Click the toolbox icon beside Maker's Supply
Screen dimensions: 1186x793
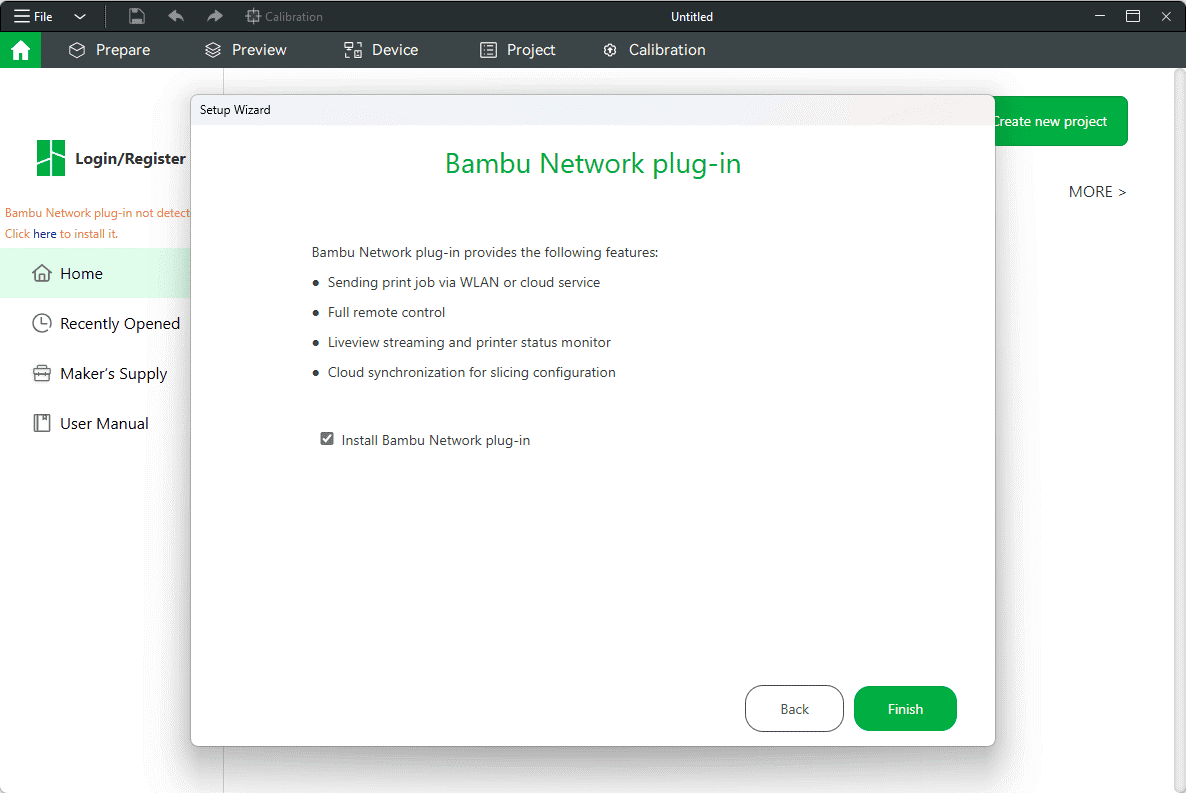tap(41, 373)
